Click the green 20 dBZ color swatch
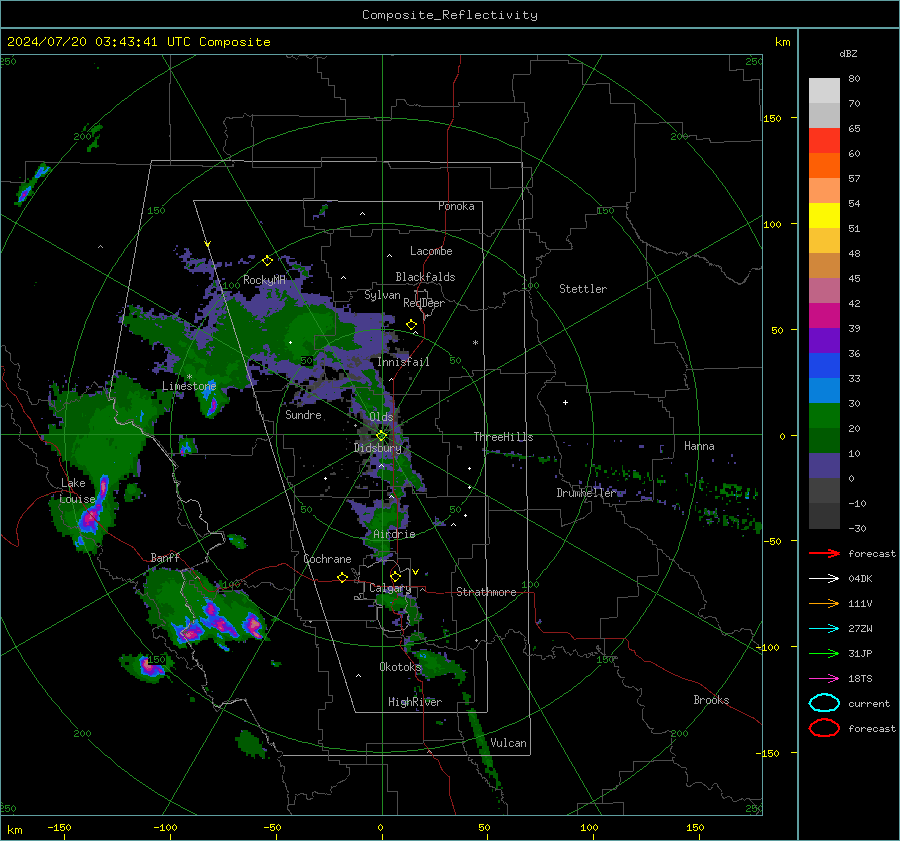The image size is (900, 841). coord(824,416)
